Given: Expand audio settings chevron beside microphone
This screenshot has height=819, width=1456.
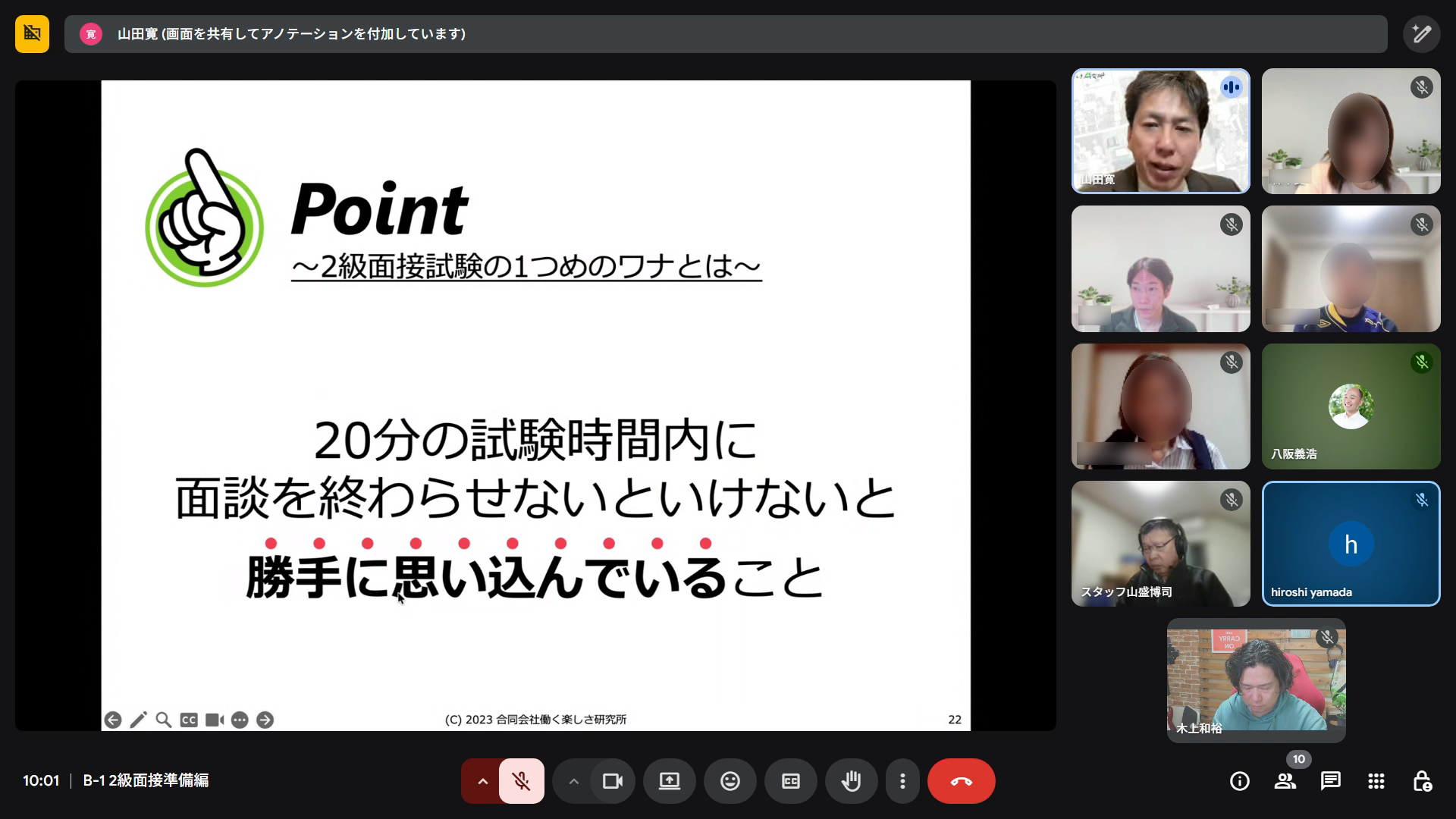Looking at the screenshot, I should click(482, 781).
